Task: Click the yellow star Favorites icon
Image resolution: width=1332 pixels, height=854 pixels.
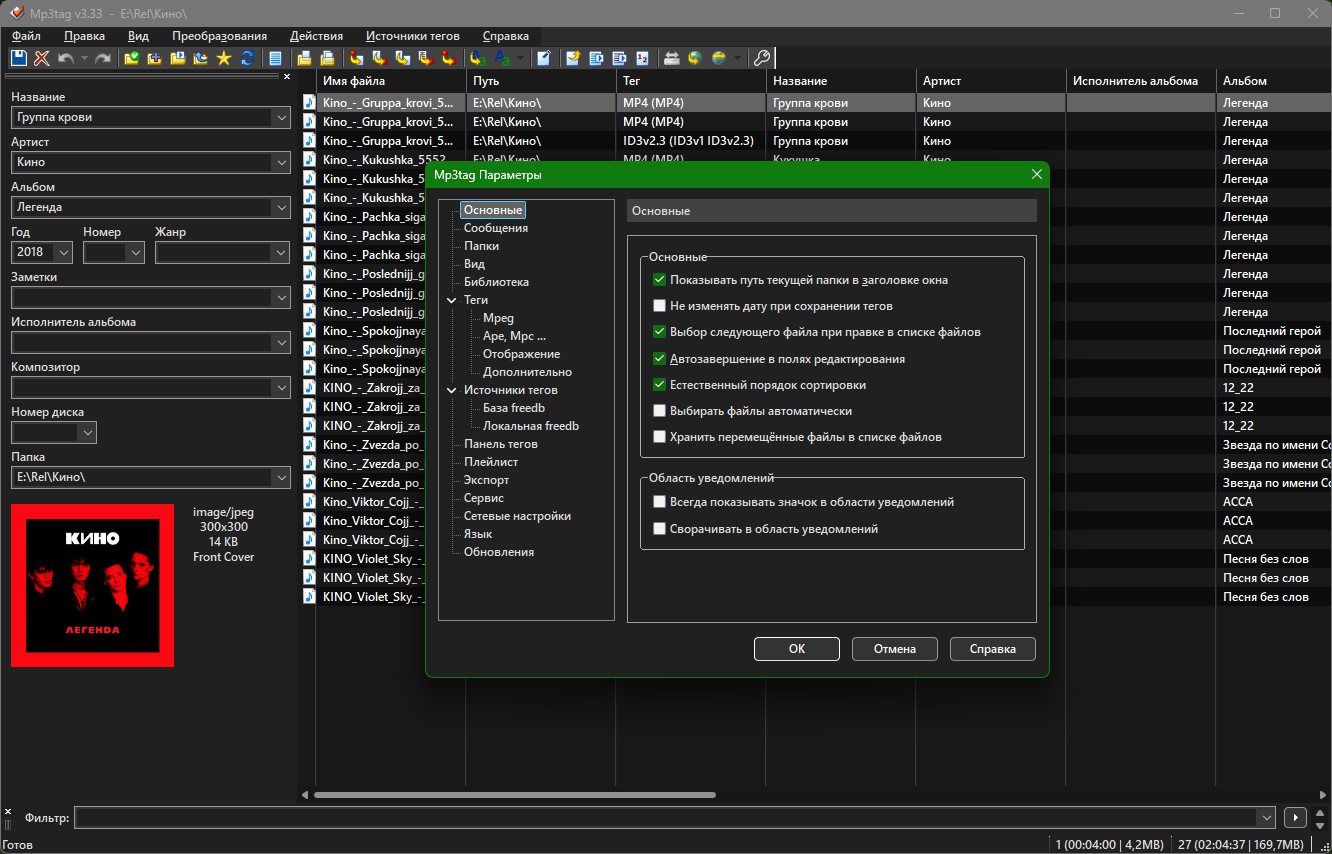Action: [x=224, y=59]
